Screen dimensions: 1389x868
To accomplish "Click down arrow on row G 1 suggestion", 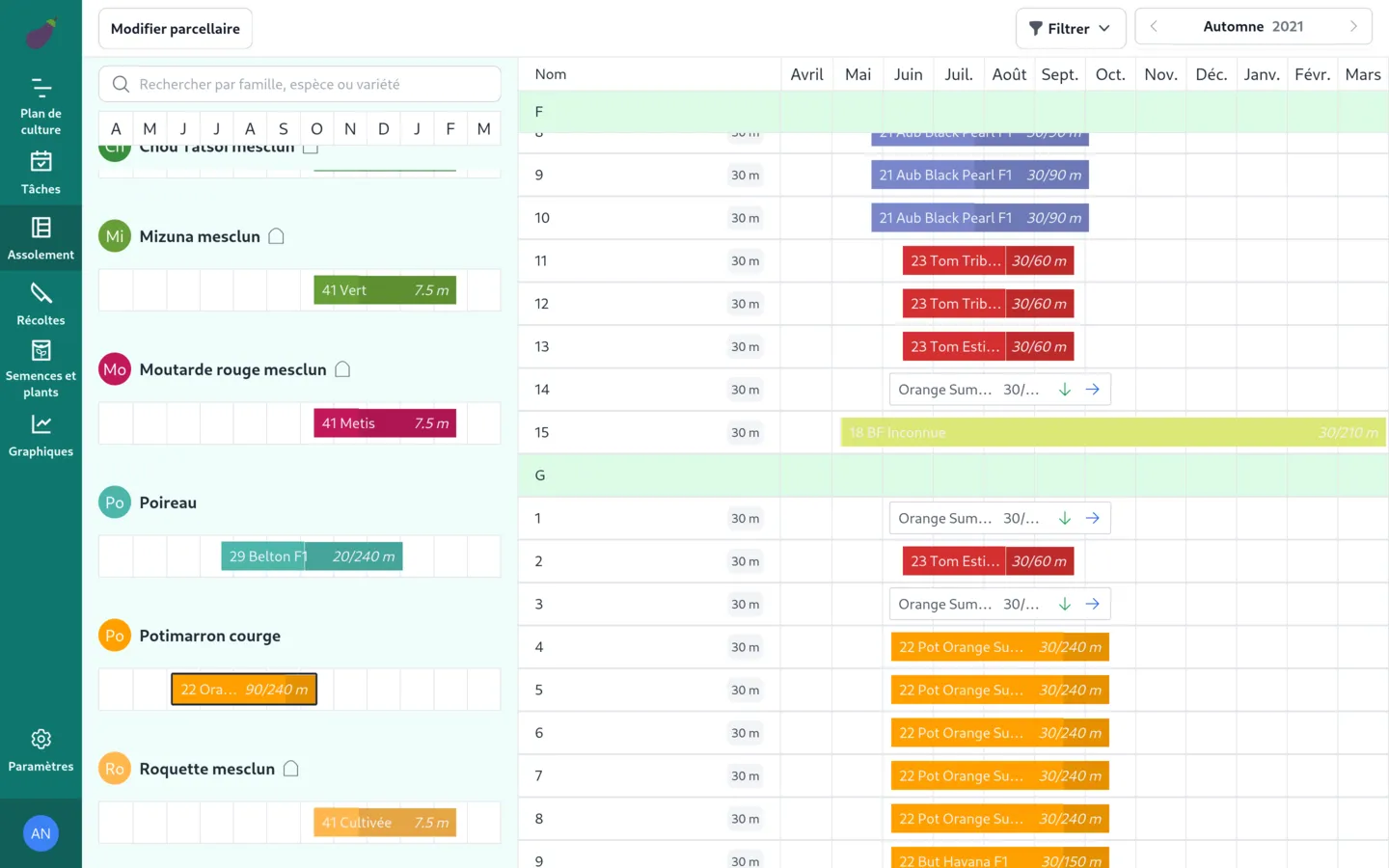I will 1065,518.
